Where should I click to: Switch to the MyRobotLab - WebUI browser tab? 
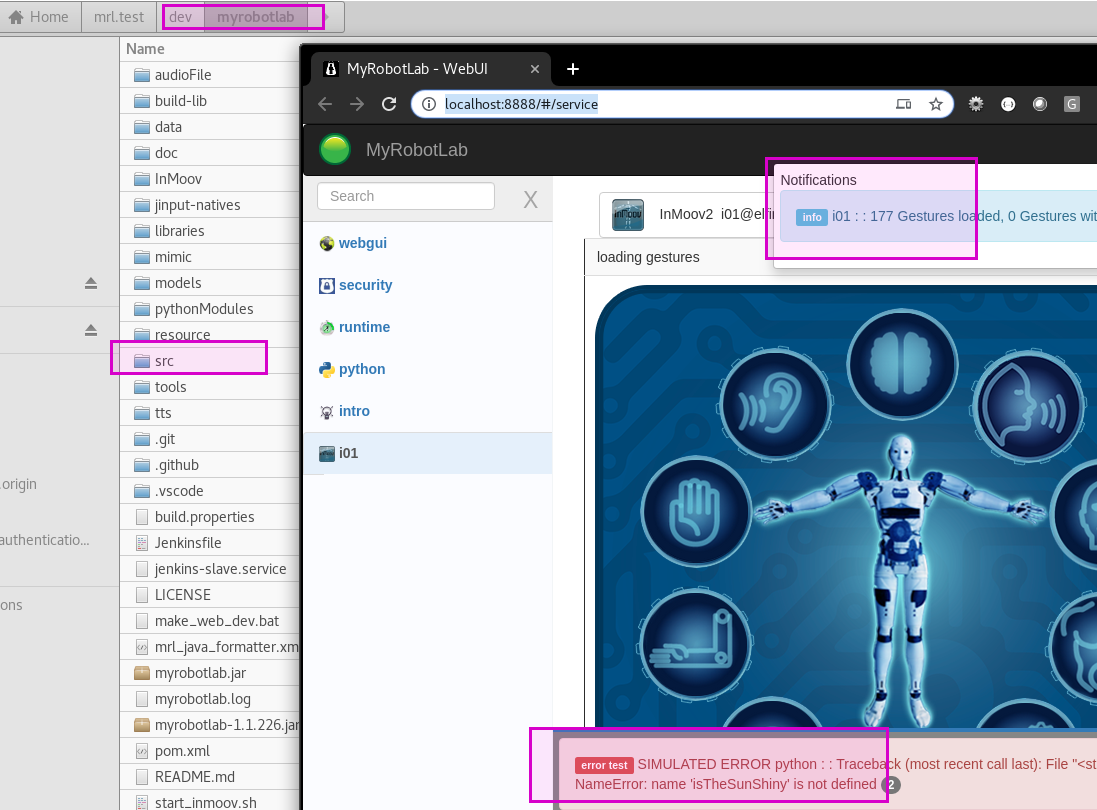(x=431, y=69)
